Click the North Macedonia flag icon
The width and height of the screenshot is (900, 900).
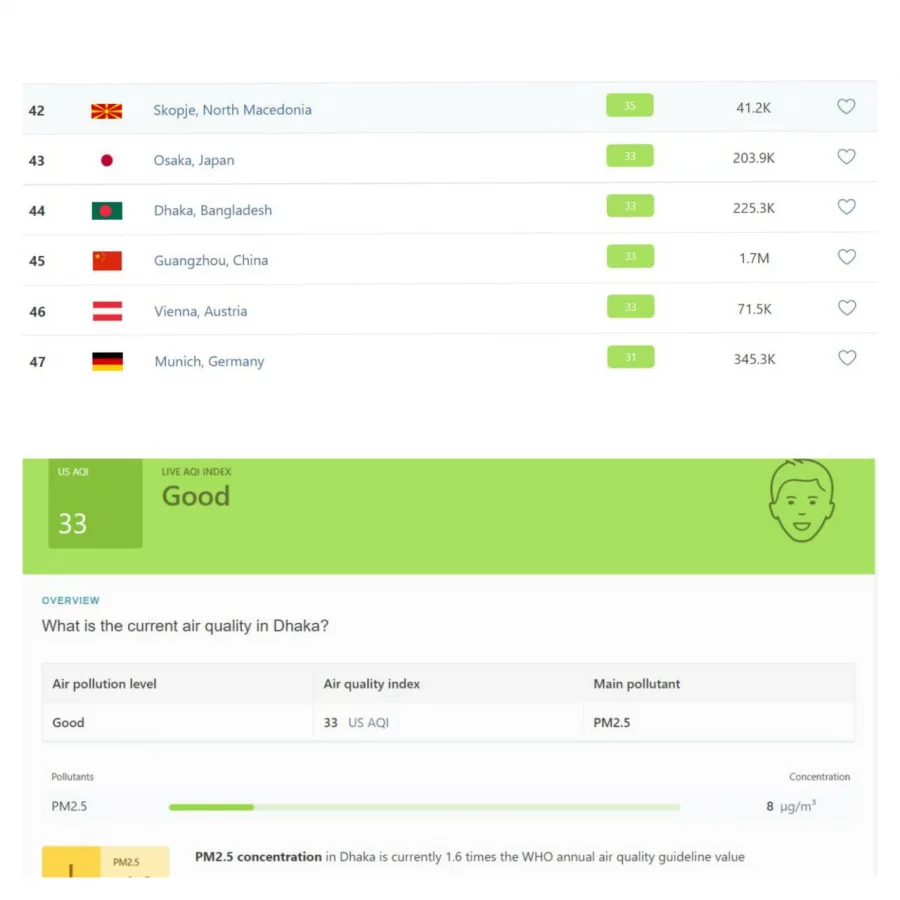pos(107,110)
